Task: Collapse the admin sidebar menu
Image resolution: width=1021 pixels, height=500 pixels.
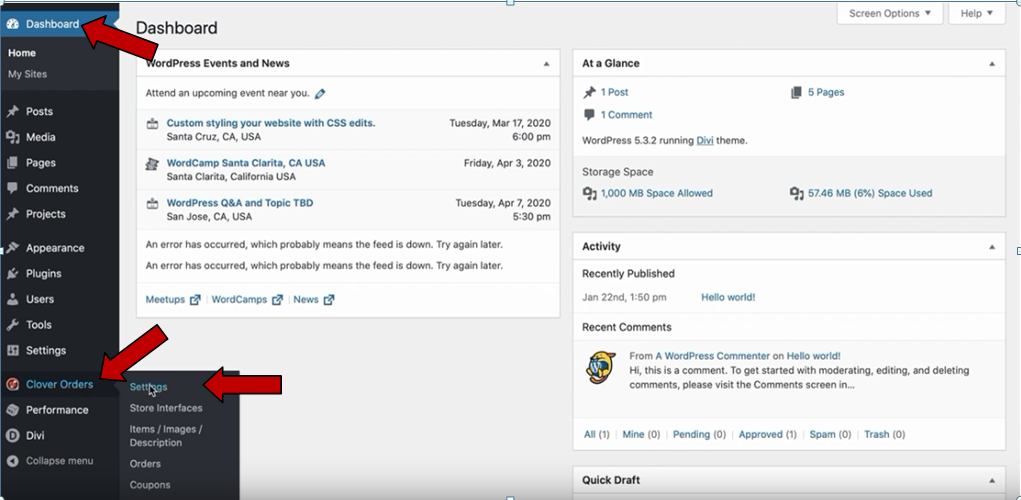Action: click(x=51, y=461)
